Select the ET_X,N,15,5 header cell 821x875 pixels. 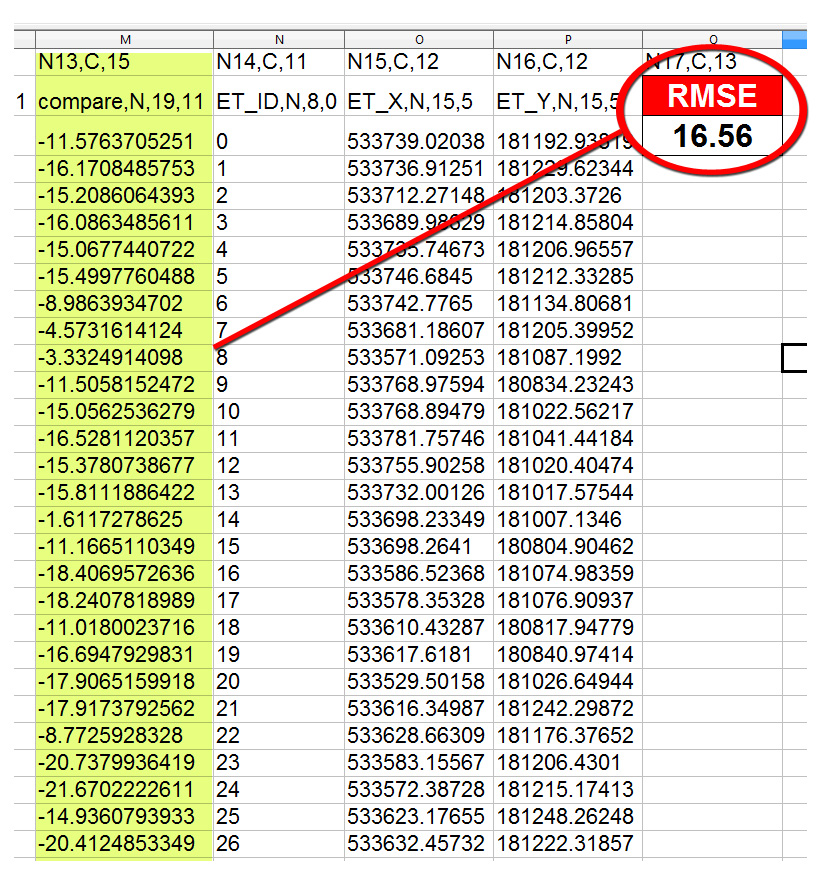[417, 101]
